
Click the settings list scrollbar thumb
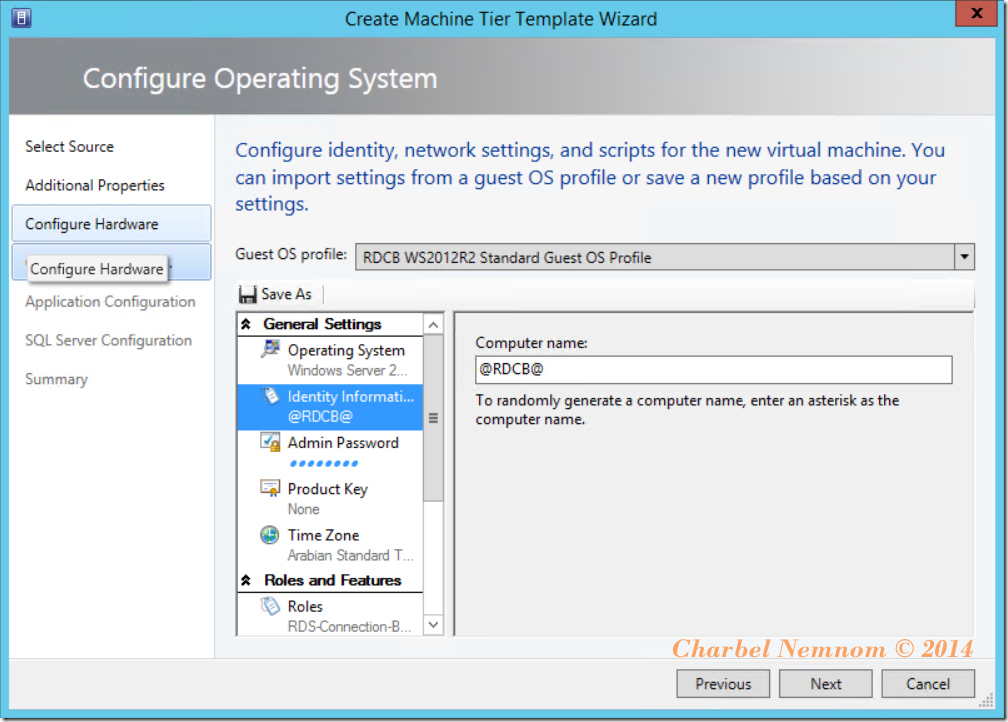tap(433, 418)
